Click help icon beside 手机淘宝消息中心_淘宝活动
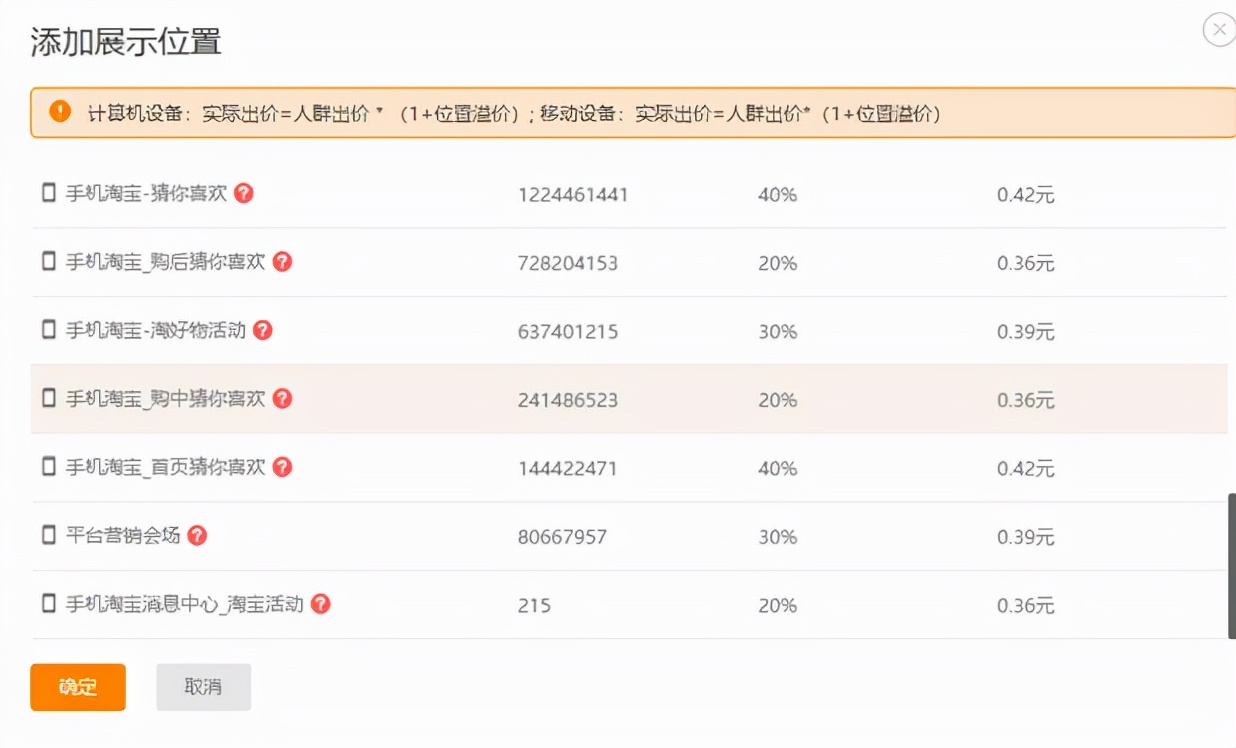1236x748 pixels. 320,603
